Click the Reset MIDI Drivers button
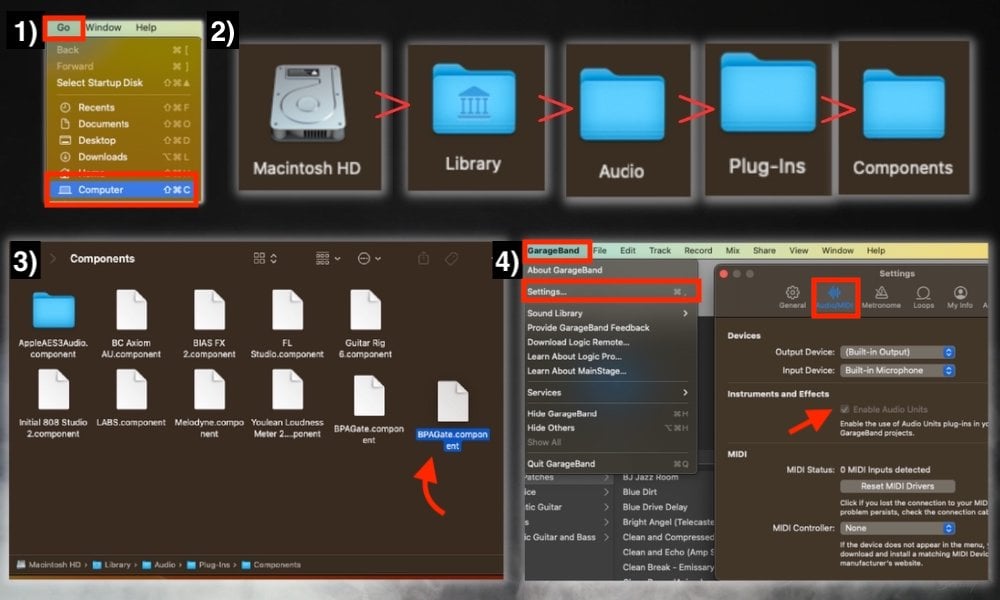Screen dimensions: 1000x600 (897, 486)
